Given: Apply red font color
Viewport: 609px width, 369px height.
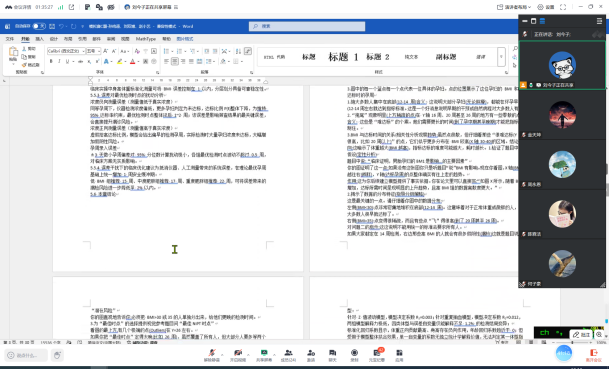Looking at the screenshot, I should pyautogui.click(x=132, y=61).
